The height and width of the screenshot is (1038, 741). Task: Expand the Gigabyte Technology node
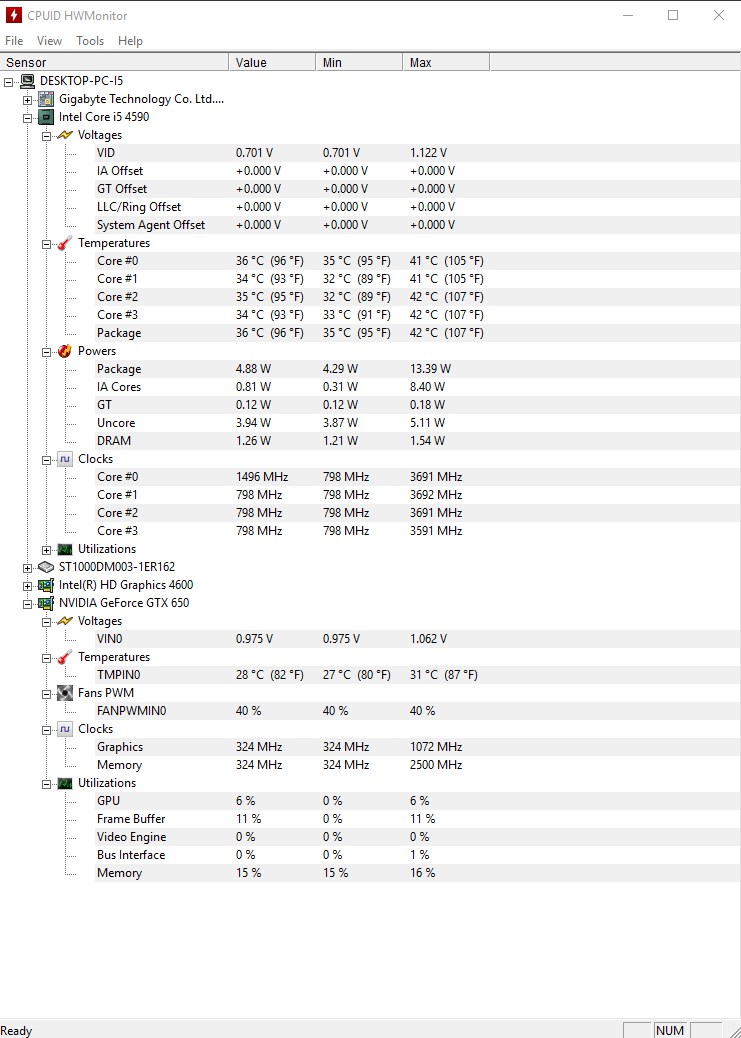(x=27, y=100)
